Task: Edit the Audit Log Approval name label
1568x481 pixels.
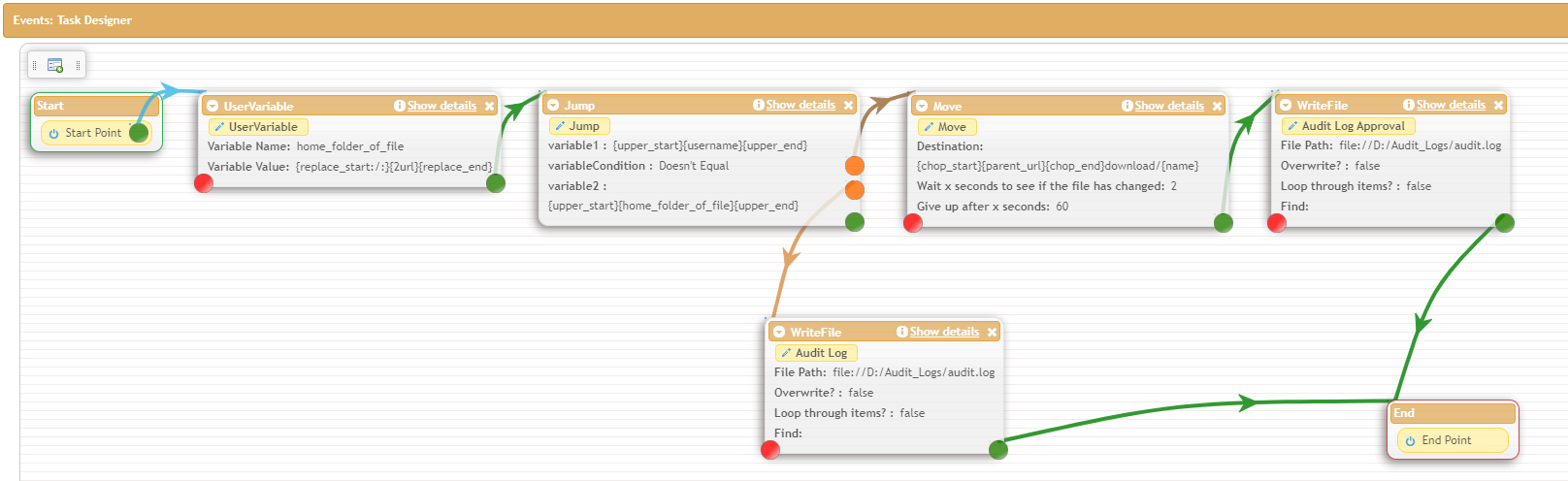Action: coord(1349,126)
